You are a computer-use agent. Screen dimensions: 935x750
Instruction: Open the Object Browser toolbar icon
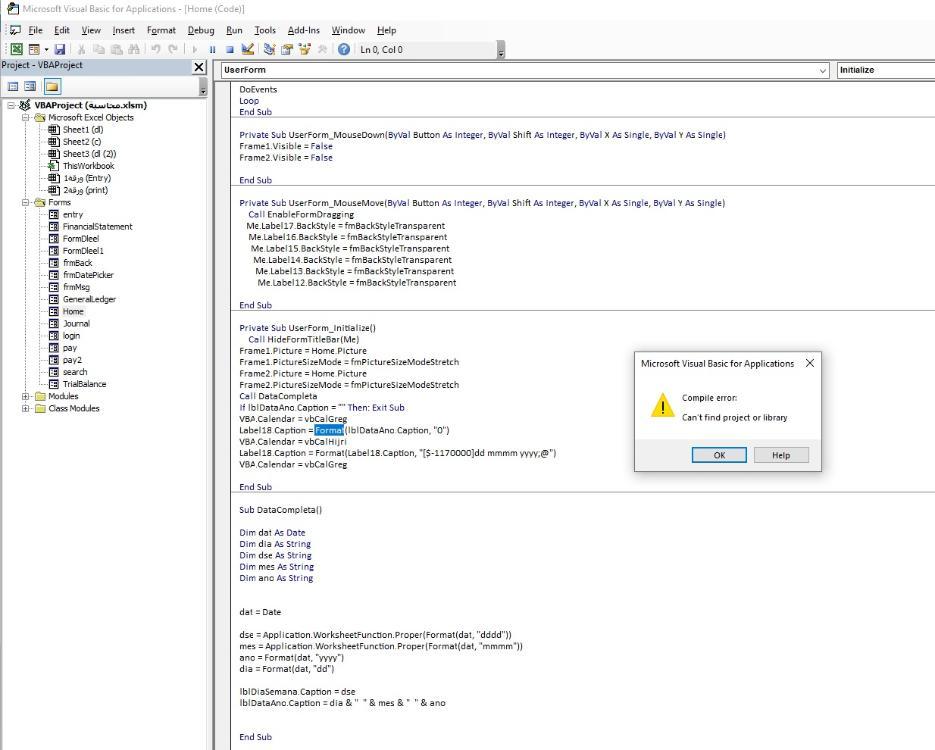(305, 49)
